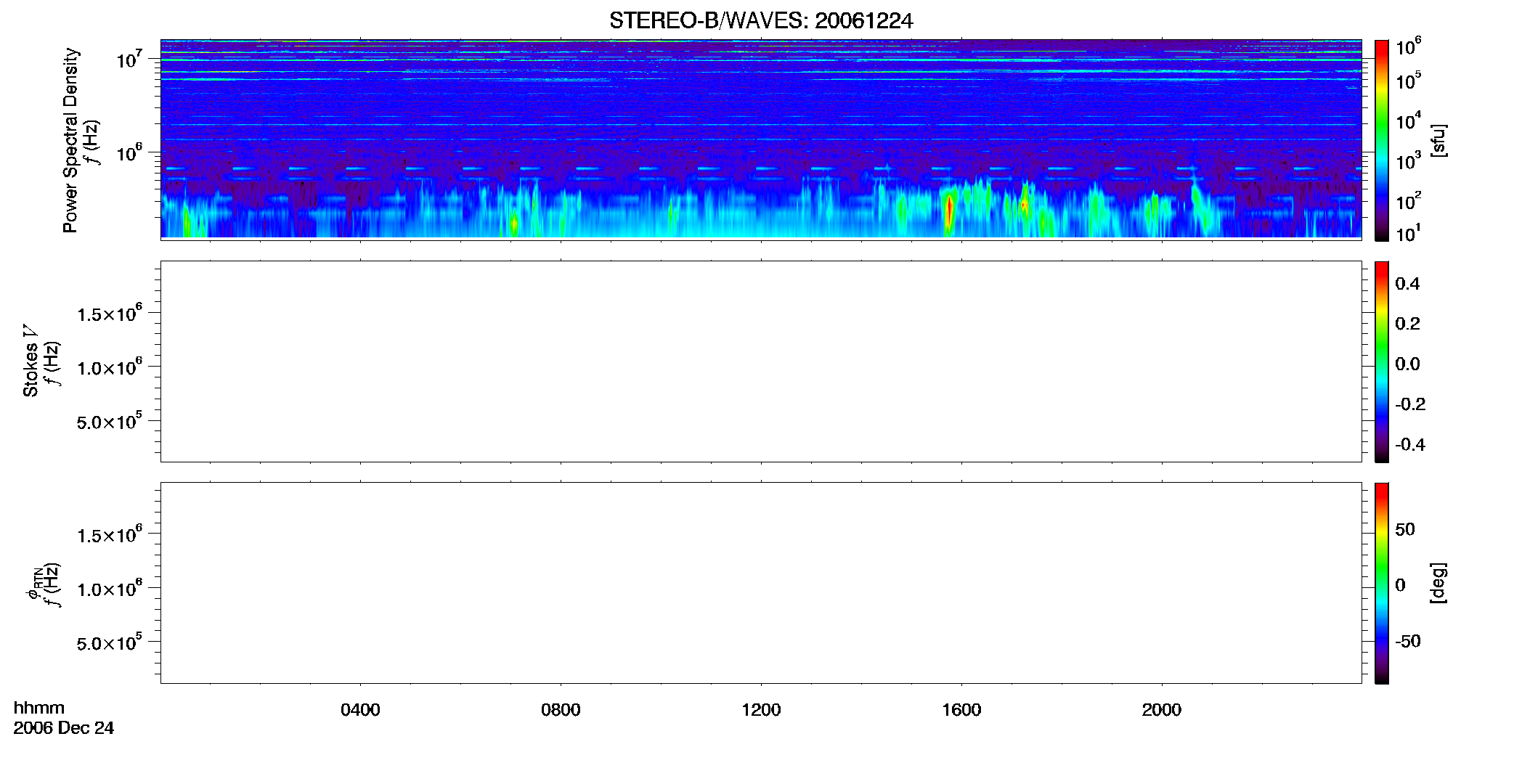Click the [sfu] unit label
The image size is (1522, 784).
(x=1438, y=140)
